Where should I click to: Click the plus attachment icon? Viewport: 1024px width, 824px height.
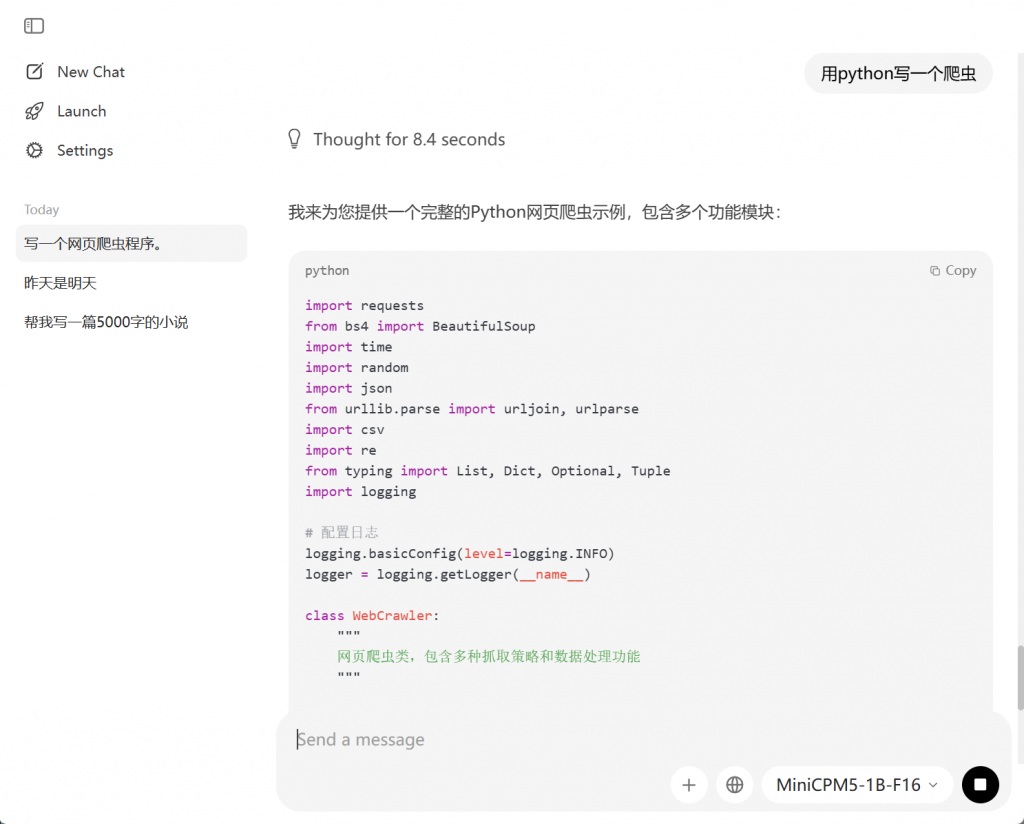(689, 784)
